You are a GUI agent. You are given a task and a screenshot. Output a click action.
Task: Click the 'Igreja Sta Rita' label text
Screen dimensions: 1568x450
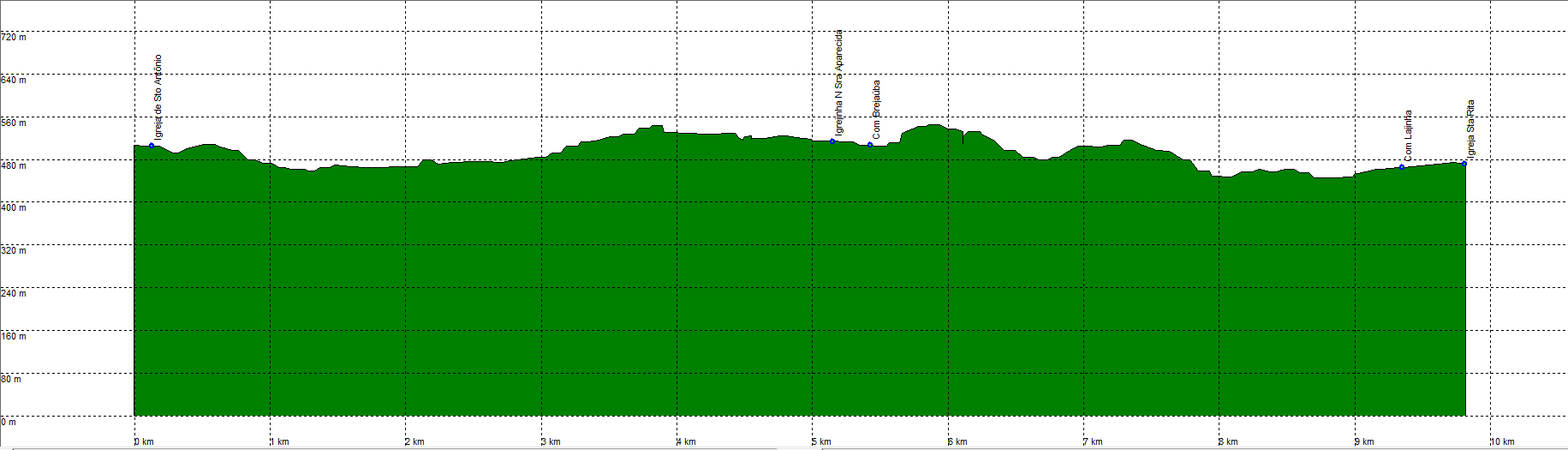tap(1470, 129)
